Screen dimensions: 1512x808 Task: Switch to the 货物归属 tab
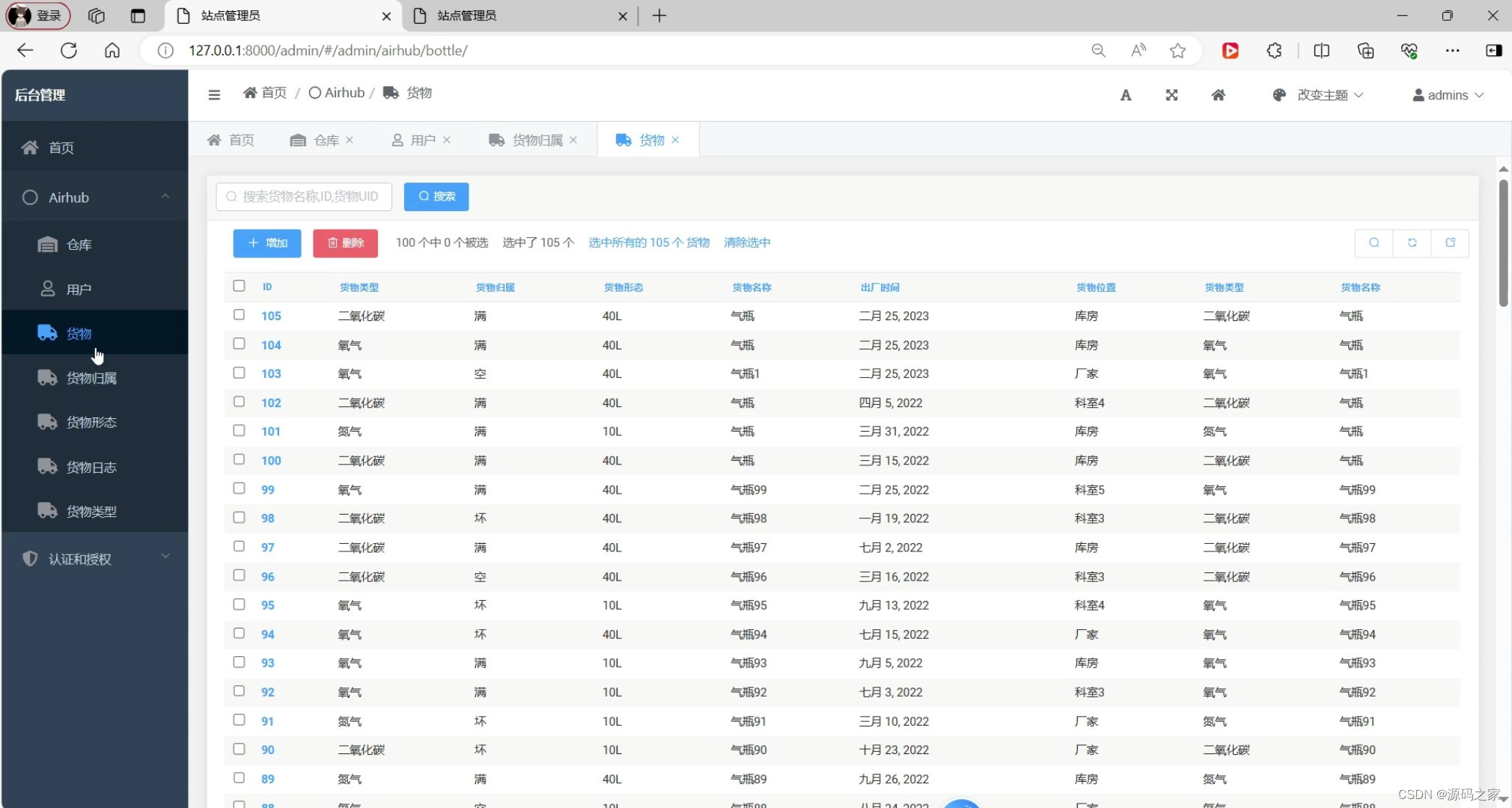click(536, 140)
